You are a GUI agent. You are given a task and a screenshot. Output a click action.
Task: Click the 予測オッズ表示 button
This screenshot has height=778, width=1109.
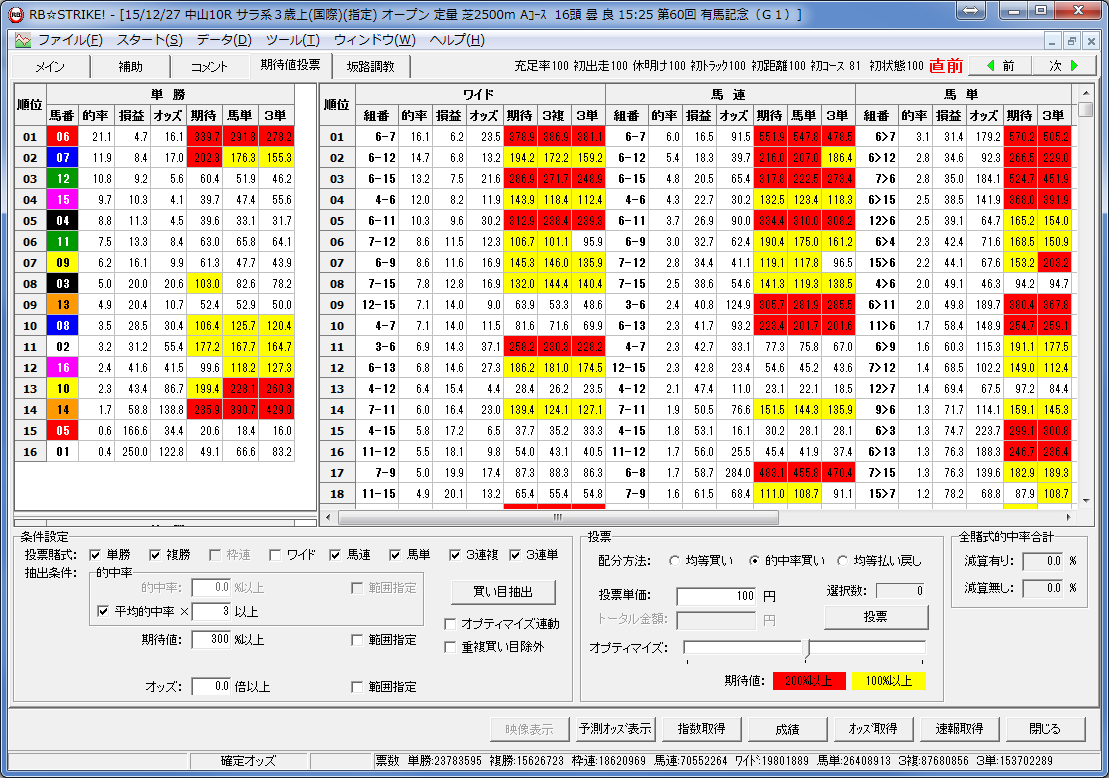point(615,728)
